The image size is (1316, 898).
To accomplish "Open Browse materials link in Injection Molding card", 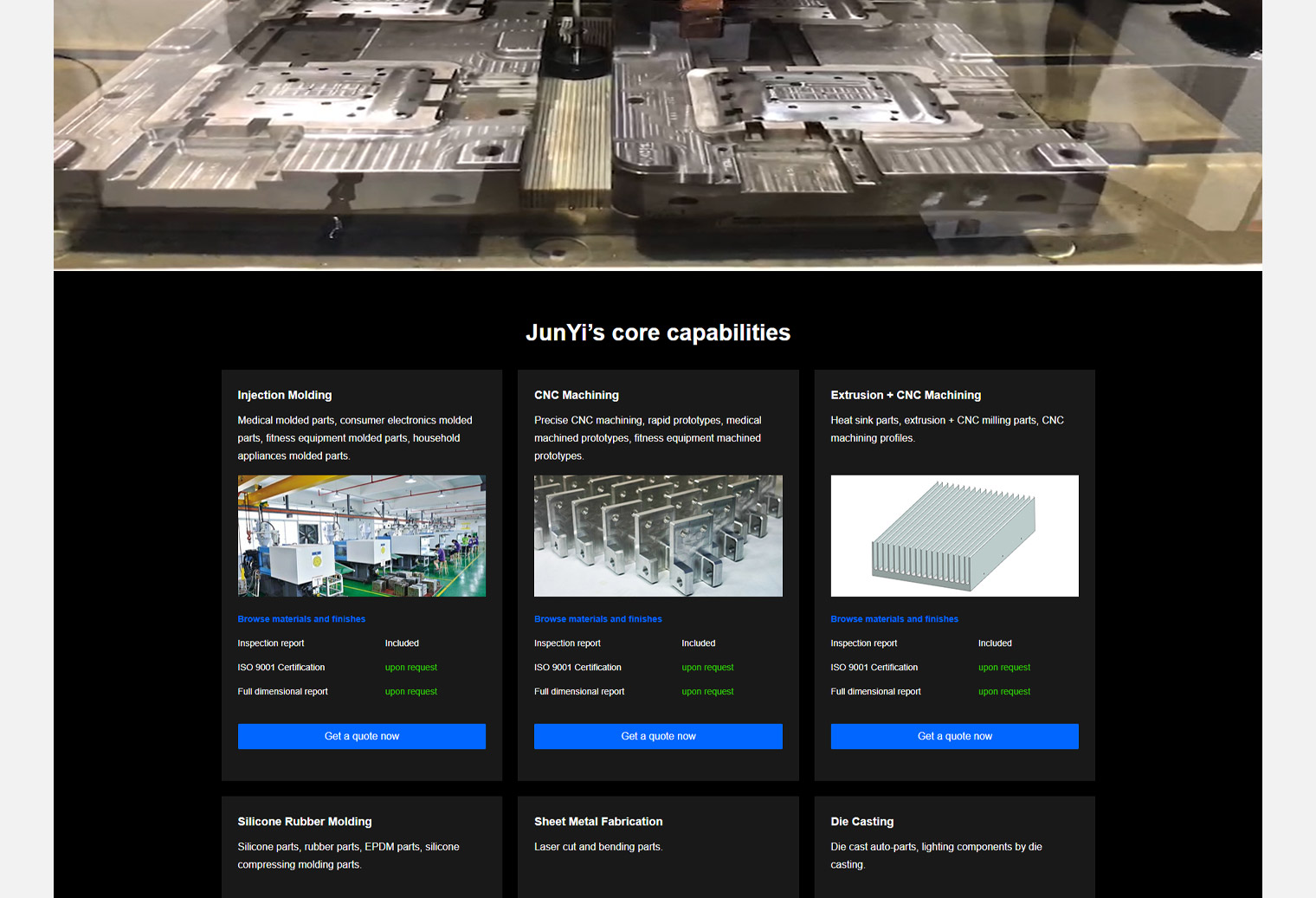I will click(301, 619).
